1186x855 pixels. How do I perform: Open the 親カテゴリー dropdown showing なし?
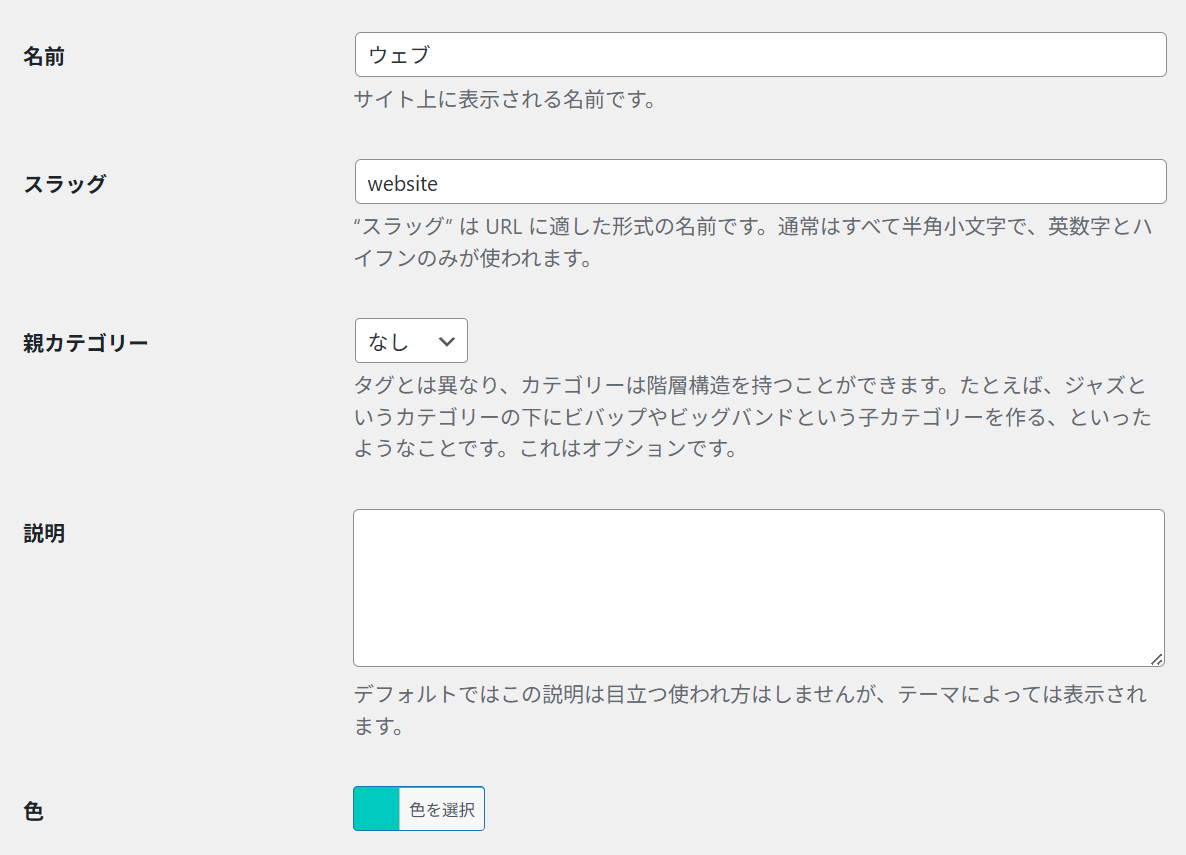click(411, 341)
